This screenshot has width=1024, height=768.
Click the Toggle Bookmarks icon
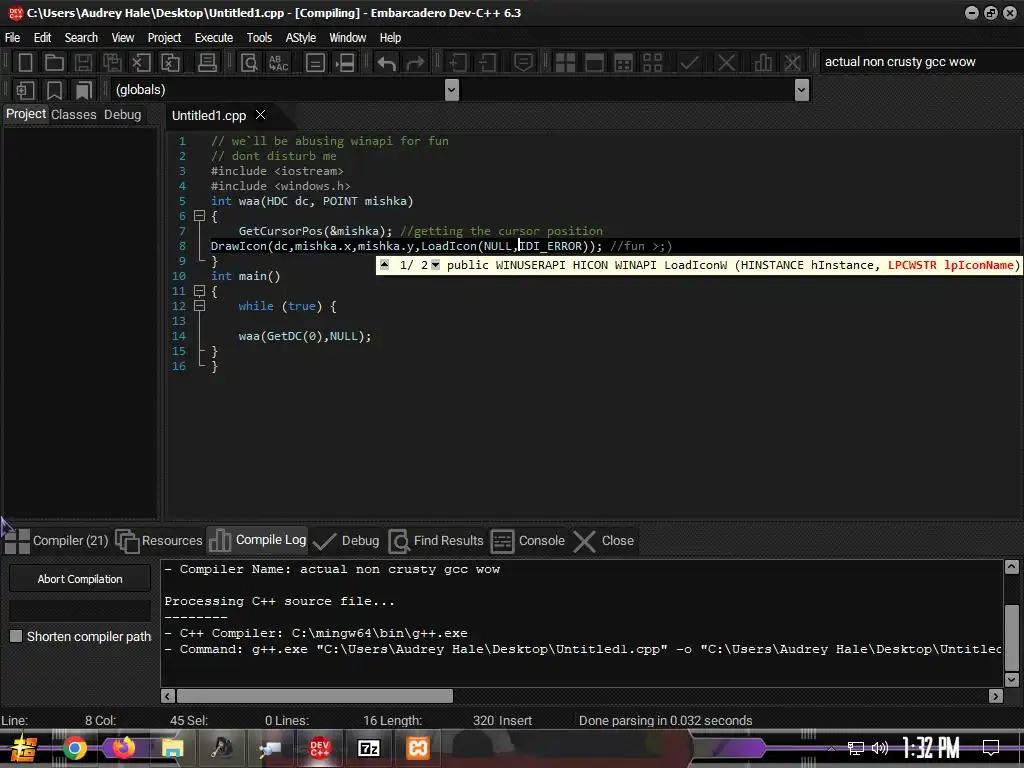[x=54, y=89]
